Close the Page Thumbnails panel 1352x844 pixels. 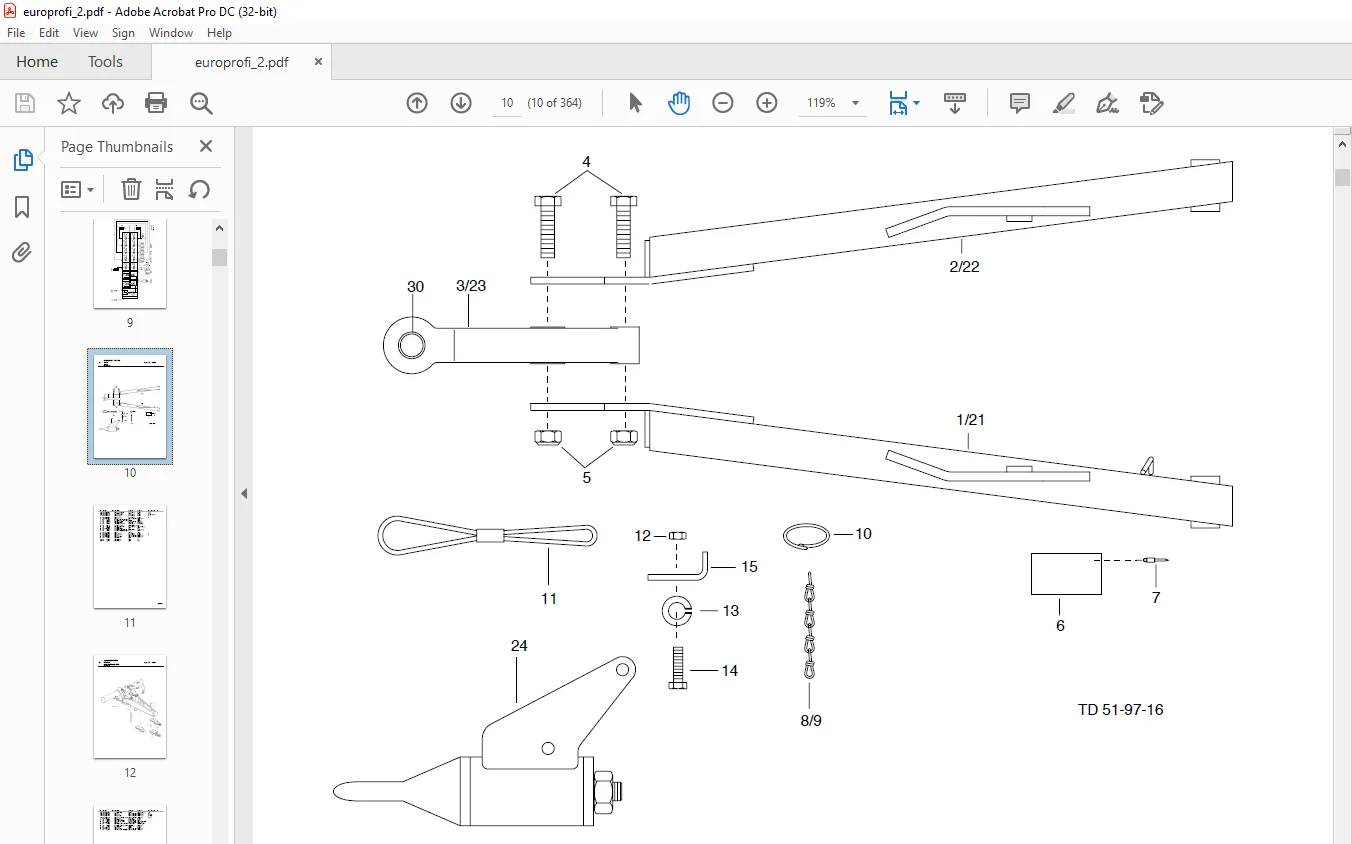pos(206,146)
